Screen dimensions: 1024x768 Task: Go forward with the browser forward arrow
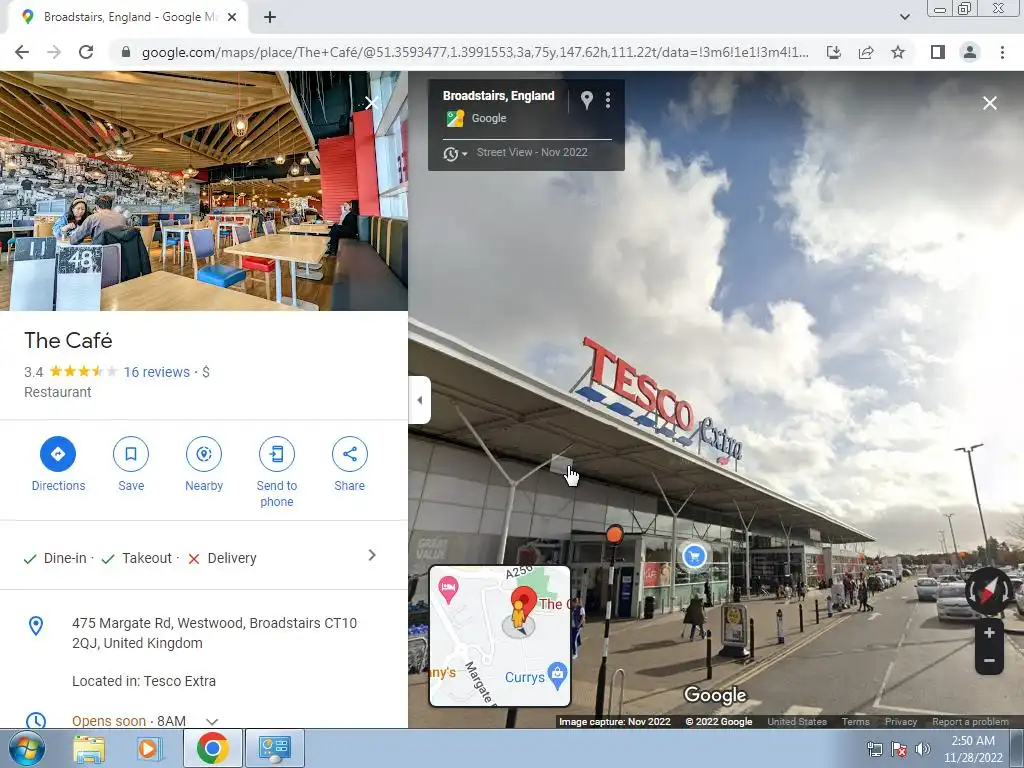pos(54,52)
